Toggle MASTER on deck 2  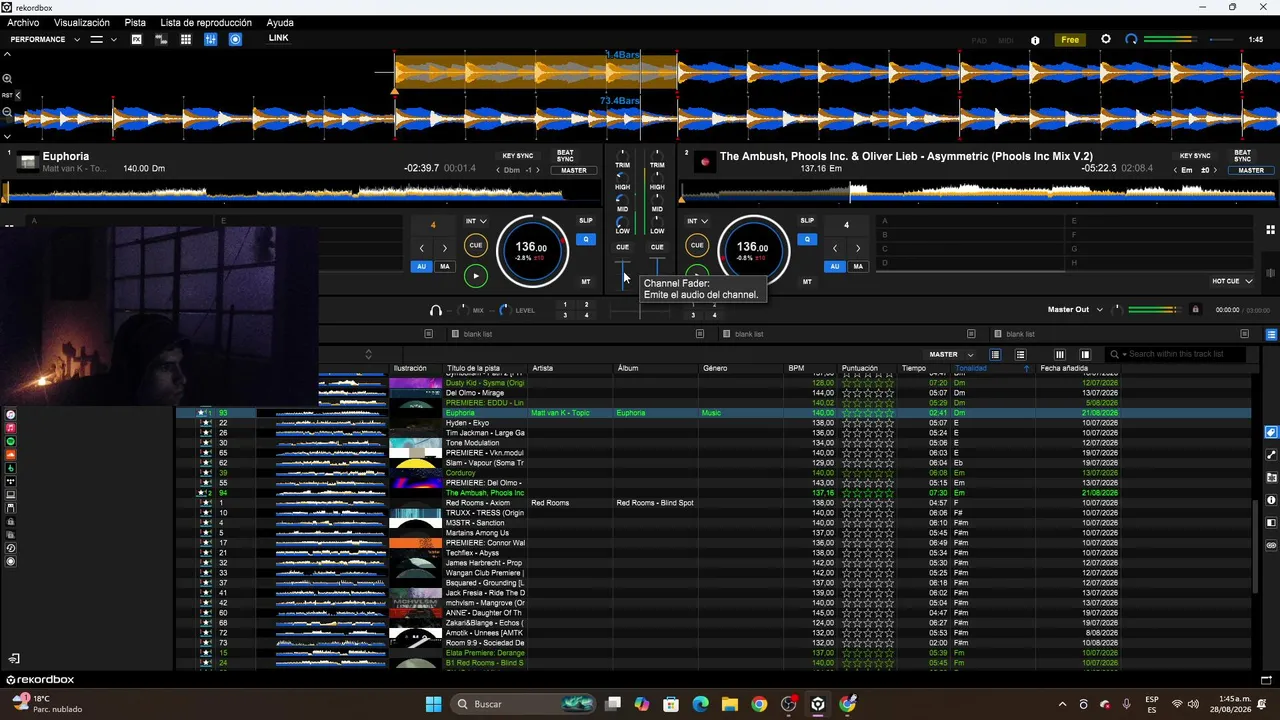[1251, 170]
